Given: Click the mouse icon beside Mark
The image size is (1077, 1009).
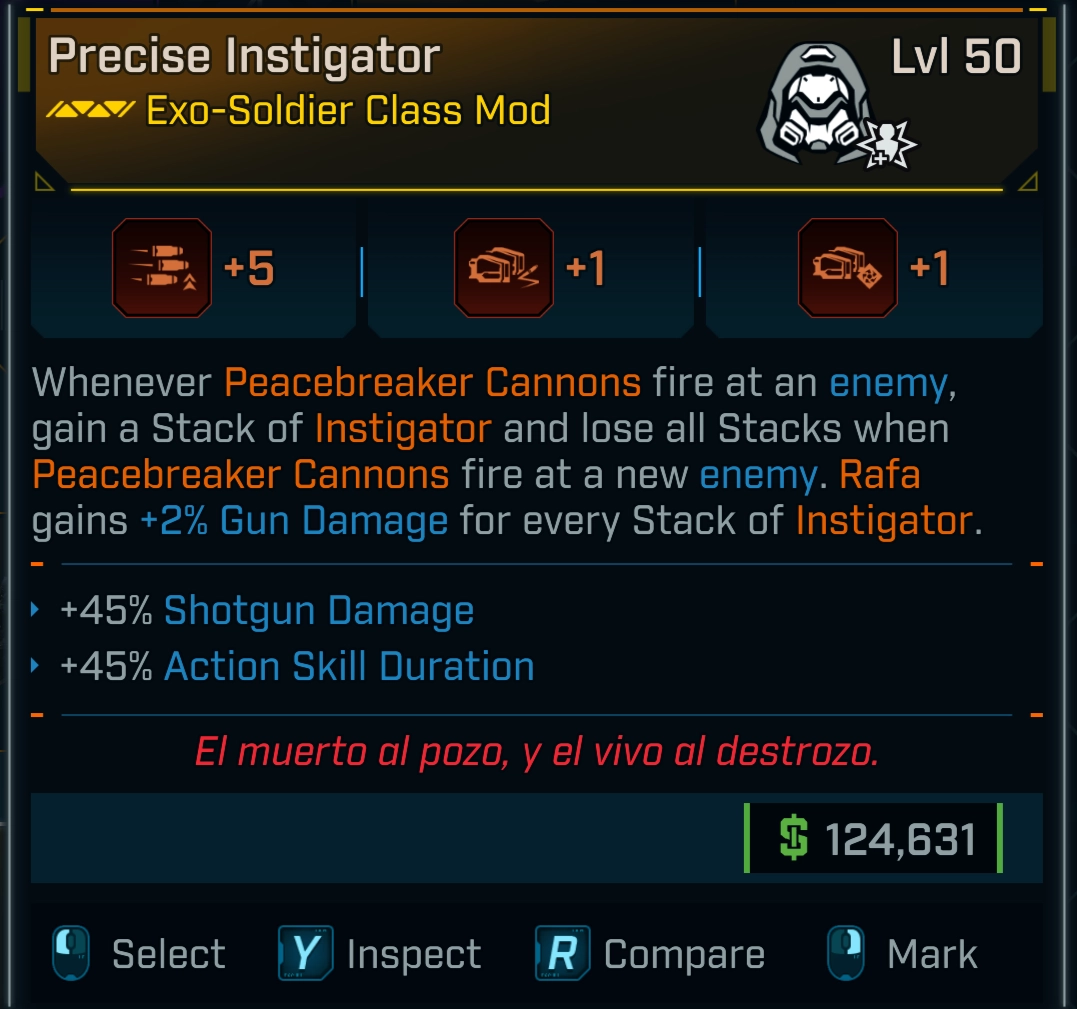Looking at the screenshot, I should point(846,953).
